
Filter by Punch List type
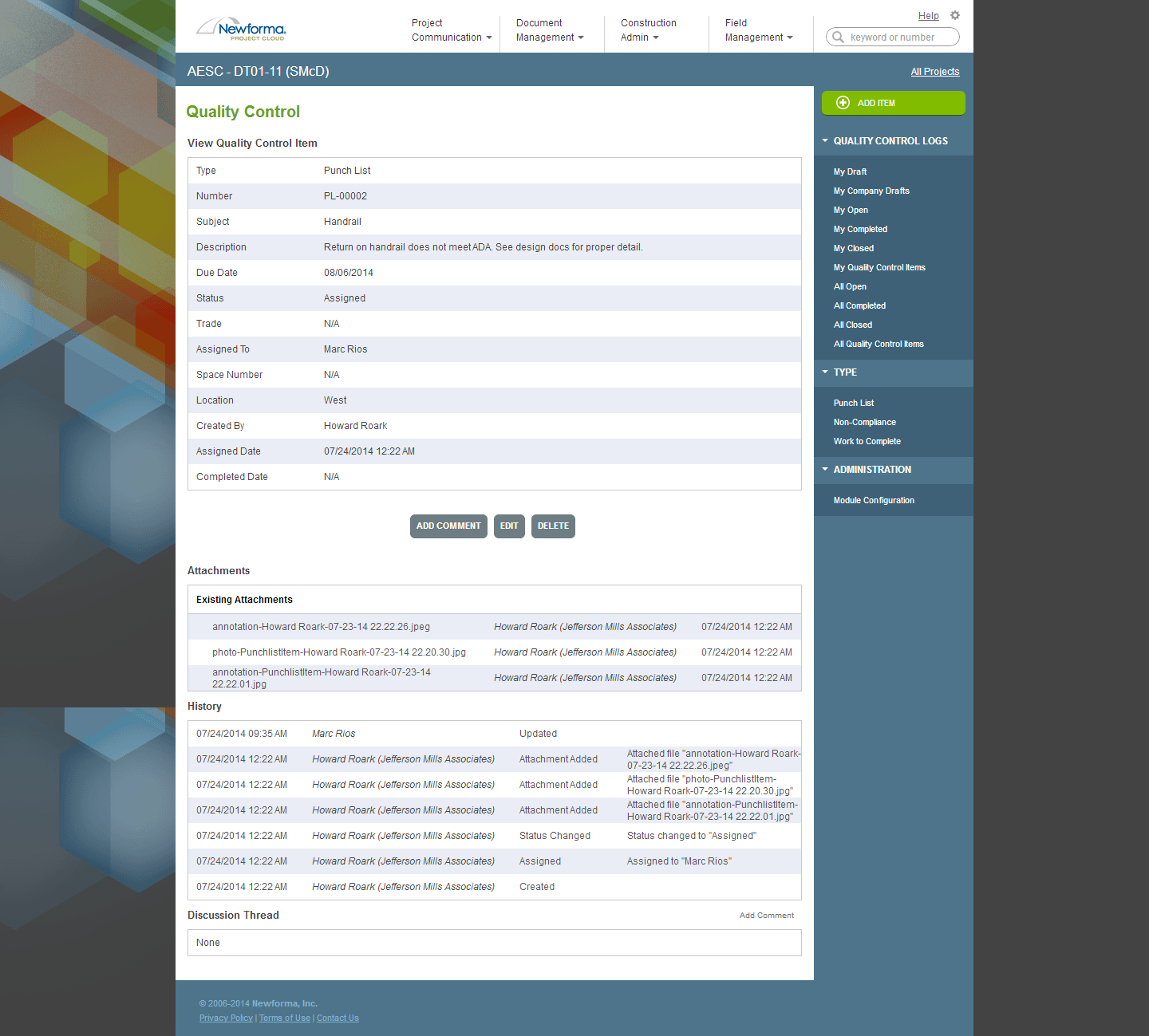(854, 403)
